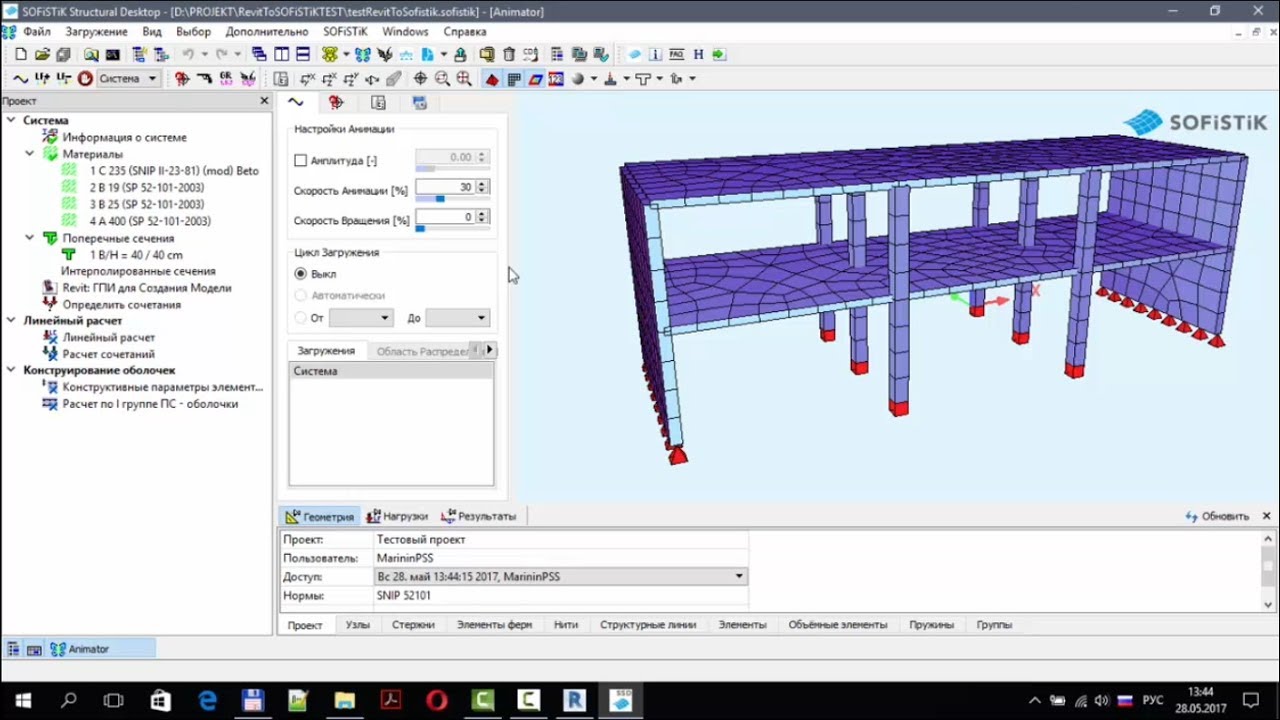
Task: Open the Доступ date dropdown
Action: click(560, 577)
